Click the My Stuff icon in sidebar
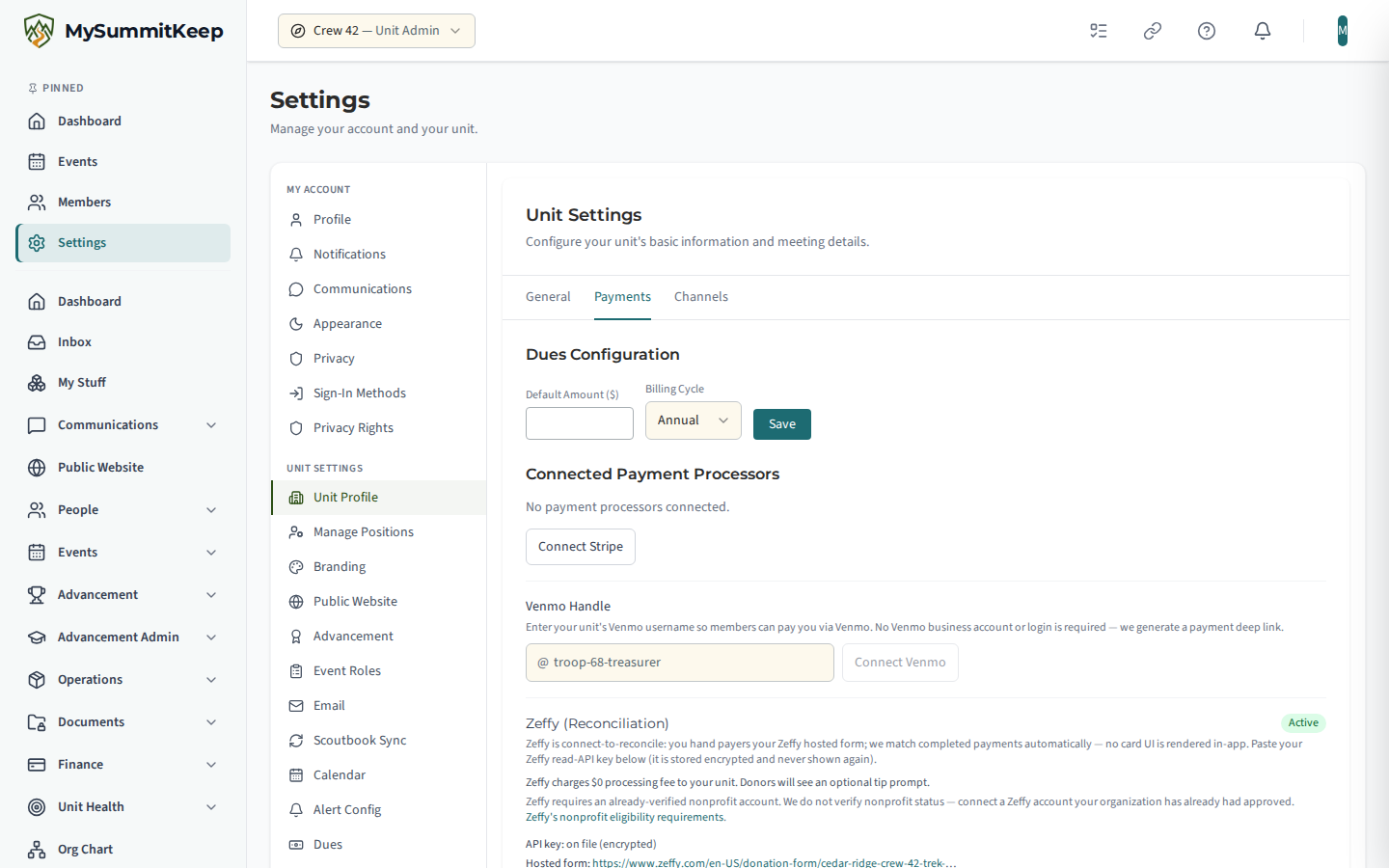1389x868 pixels. pos(37,383)
